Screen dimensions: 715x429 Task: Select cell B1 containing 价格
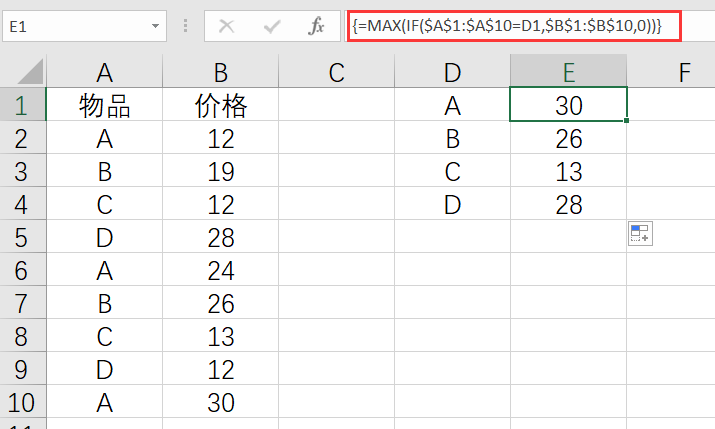221,104
